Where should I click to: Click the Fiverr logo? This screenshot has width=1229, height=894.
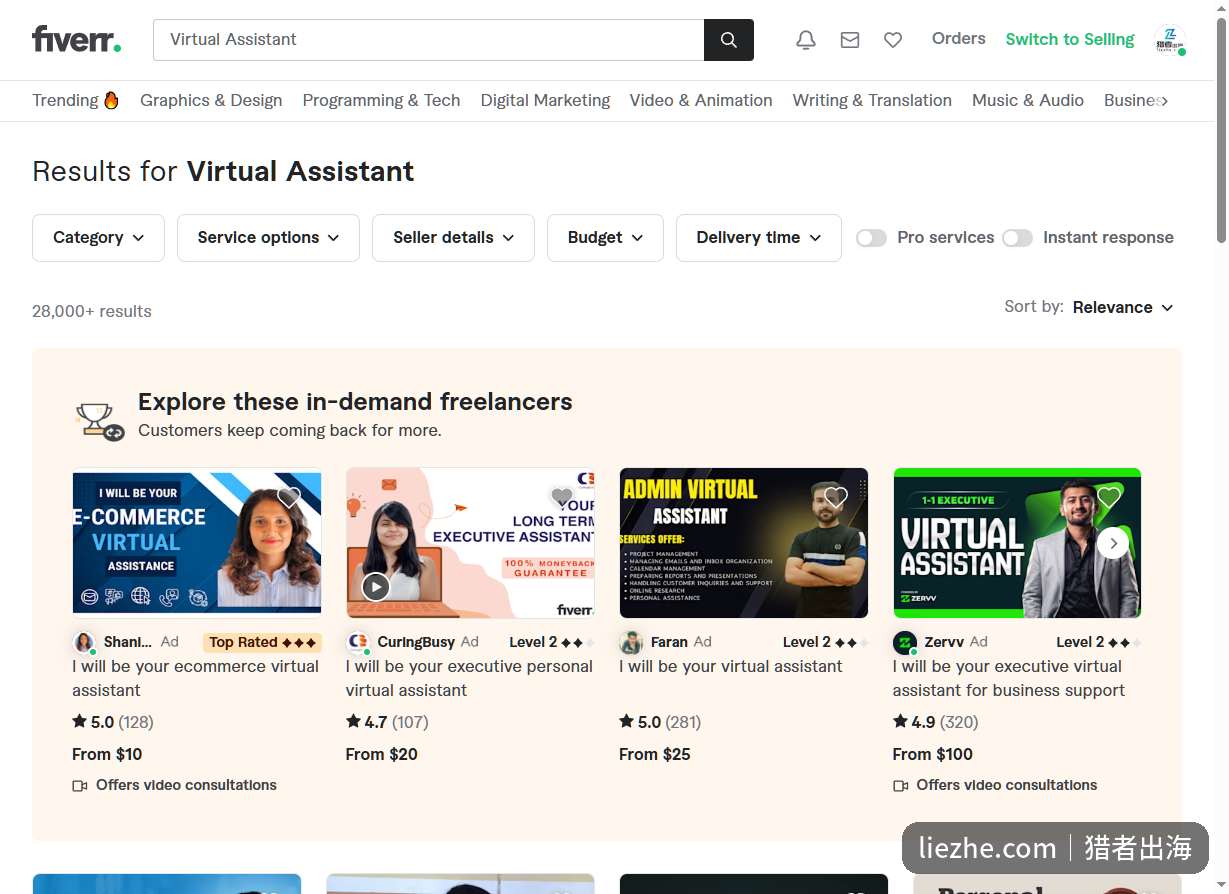[77, 40]
